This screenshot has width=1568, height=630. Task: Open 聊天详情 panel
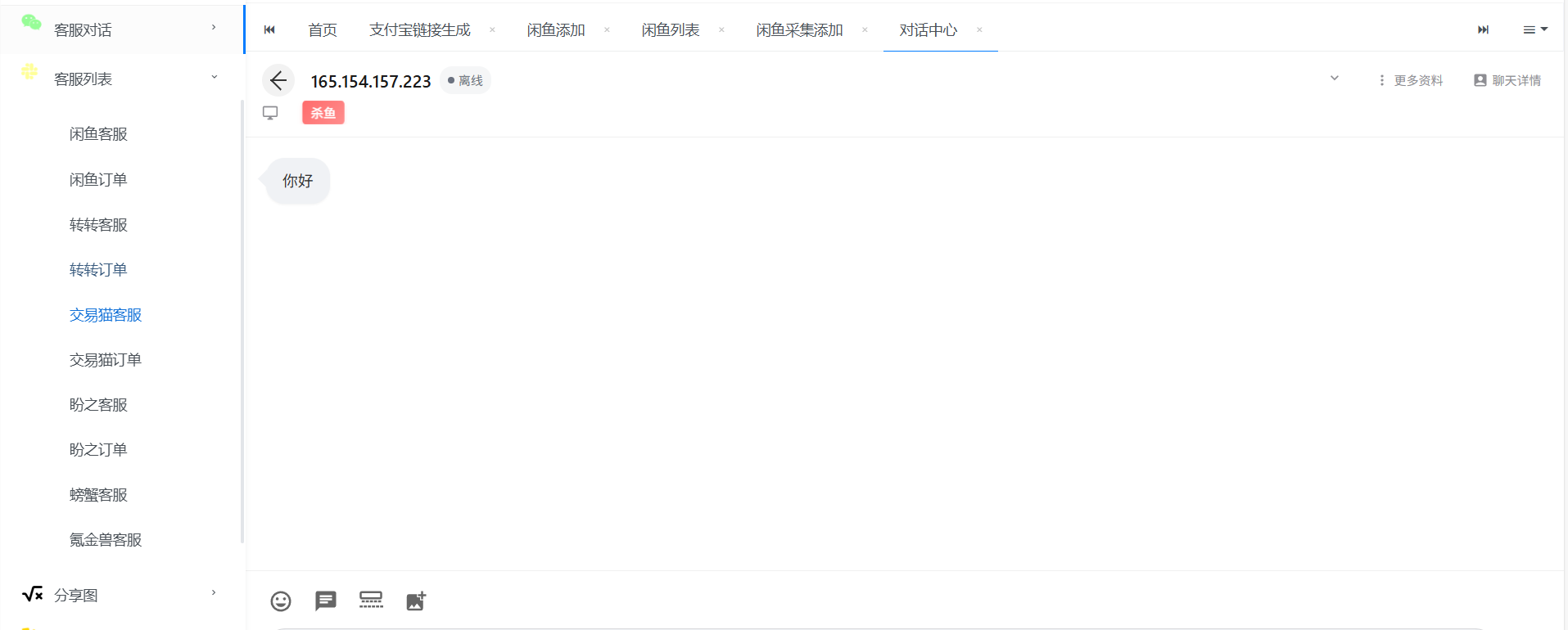[x=1507, y=80]
